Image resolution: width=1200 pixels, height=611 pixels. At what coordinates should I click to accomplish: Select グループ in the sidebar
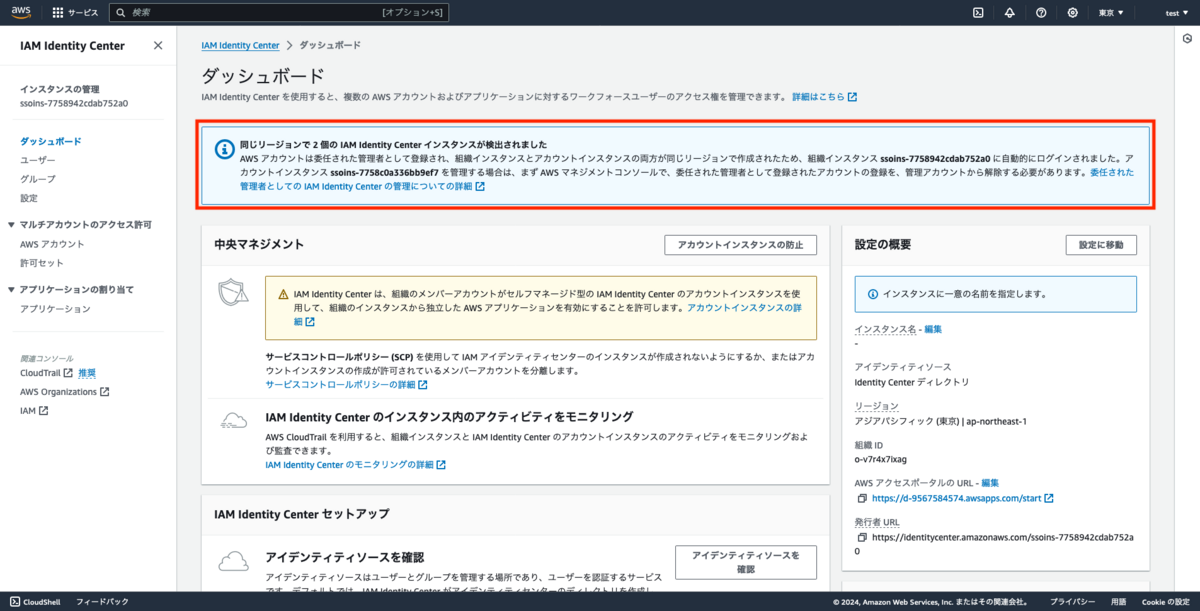point(38,179)
